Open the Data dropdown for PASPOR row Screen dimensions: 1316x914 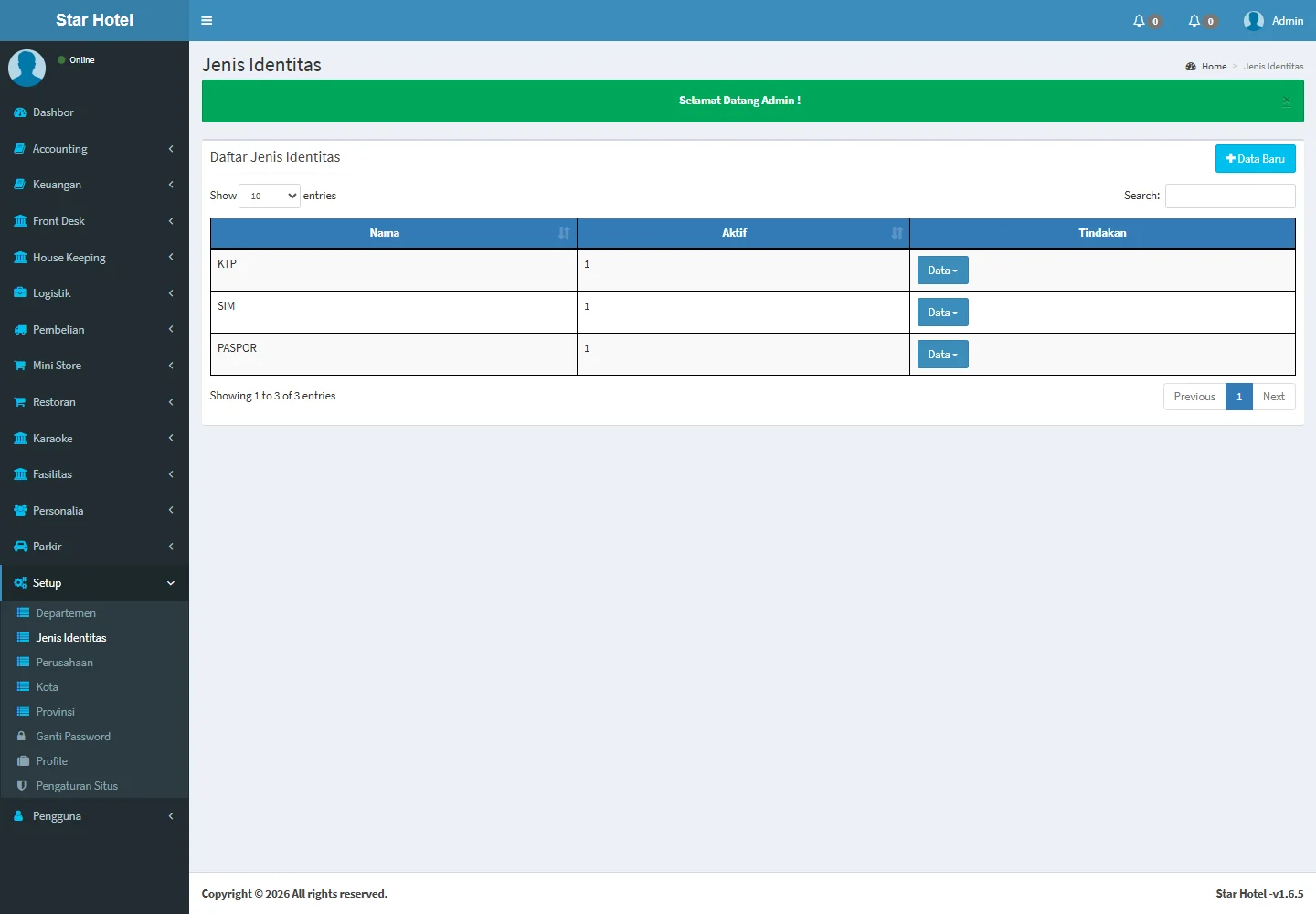[942, 355]
